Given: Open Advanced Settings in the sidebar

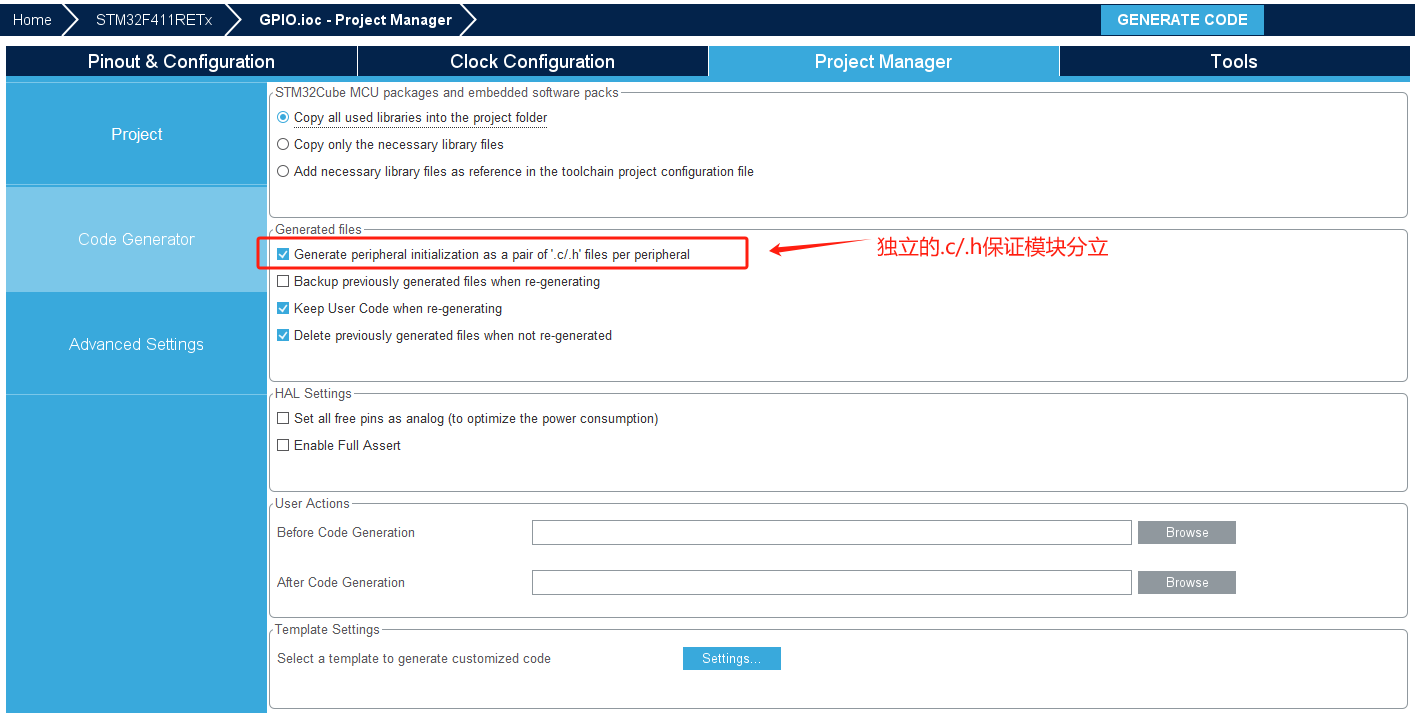Looking at the screenshot, I should click(x=136, y=344).
